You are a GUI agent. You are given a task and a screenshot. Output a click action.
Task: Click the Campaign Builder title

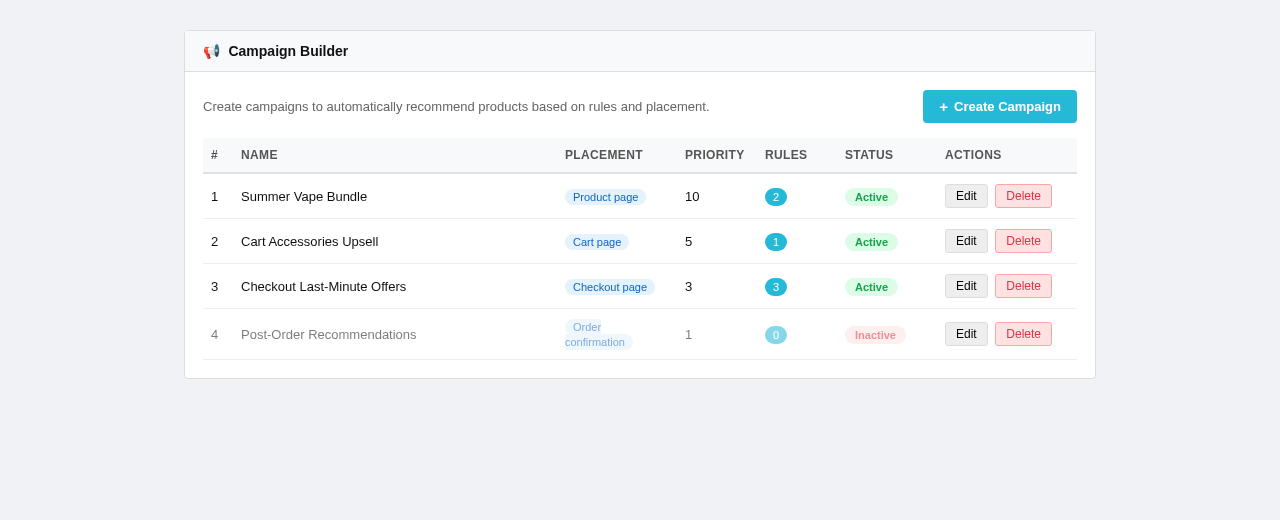(288, 51)
